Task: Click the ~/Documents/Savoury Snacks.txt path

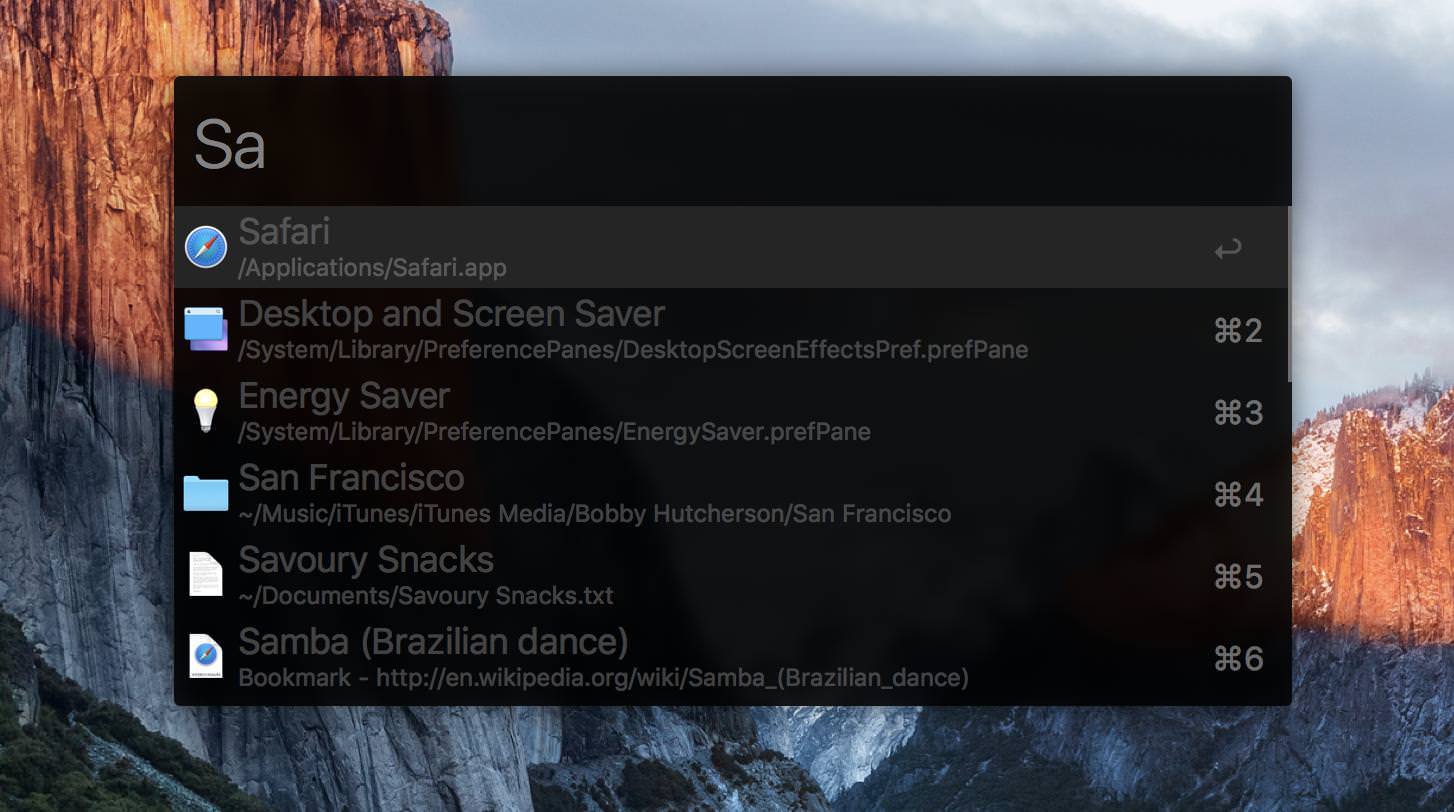Action: coord(426,596)
